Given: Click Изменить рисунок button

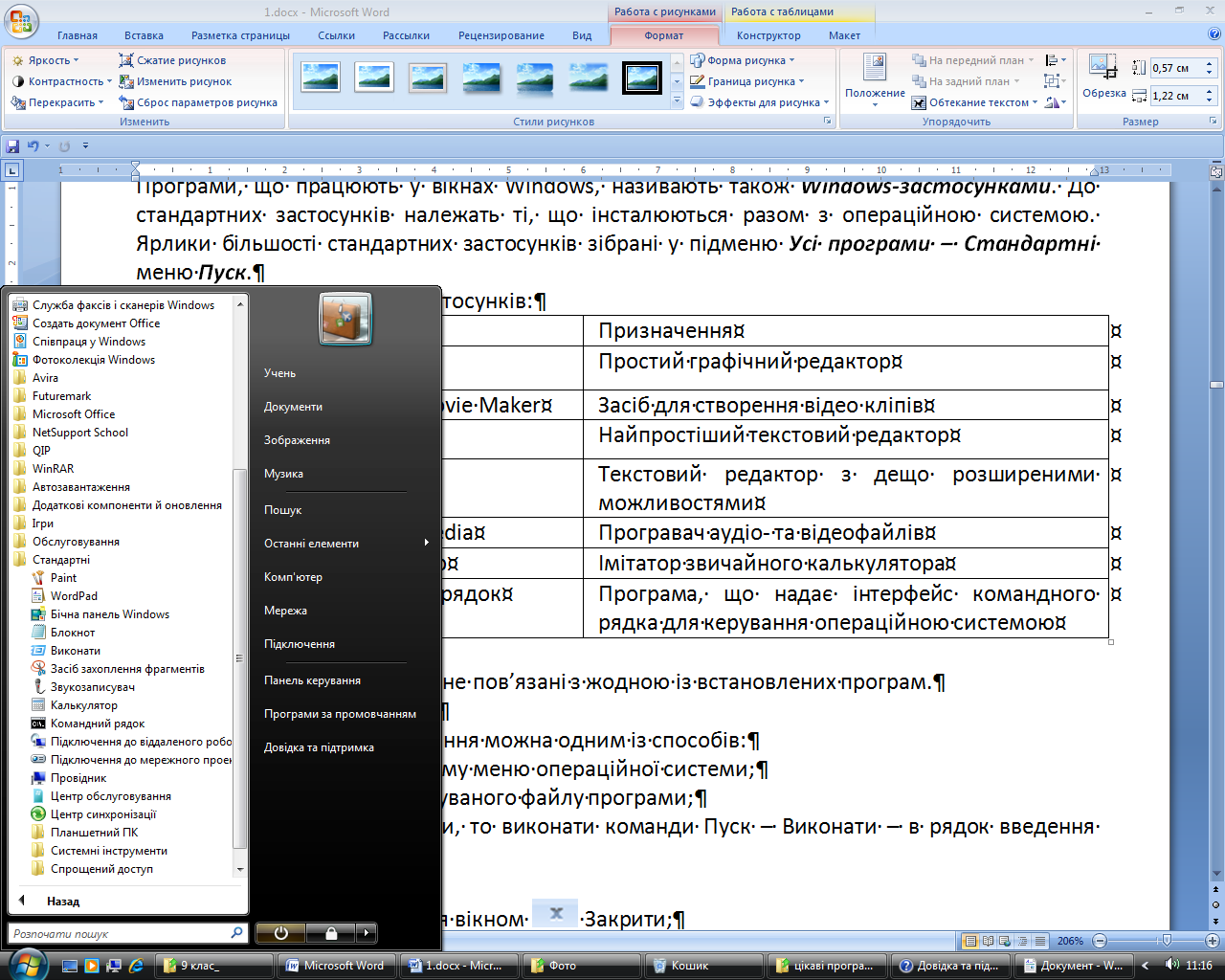Looking at the screenshot, I should point(175,81).
